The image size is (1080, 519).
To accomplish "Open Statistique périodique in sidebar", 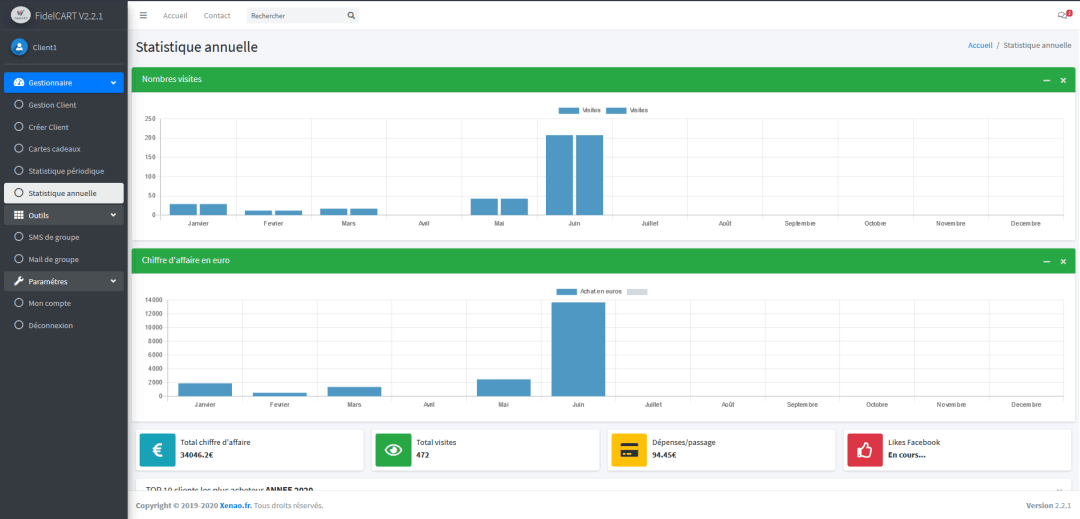I will click(66, 171).
